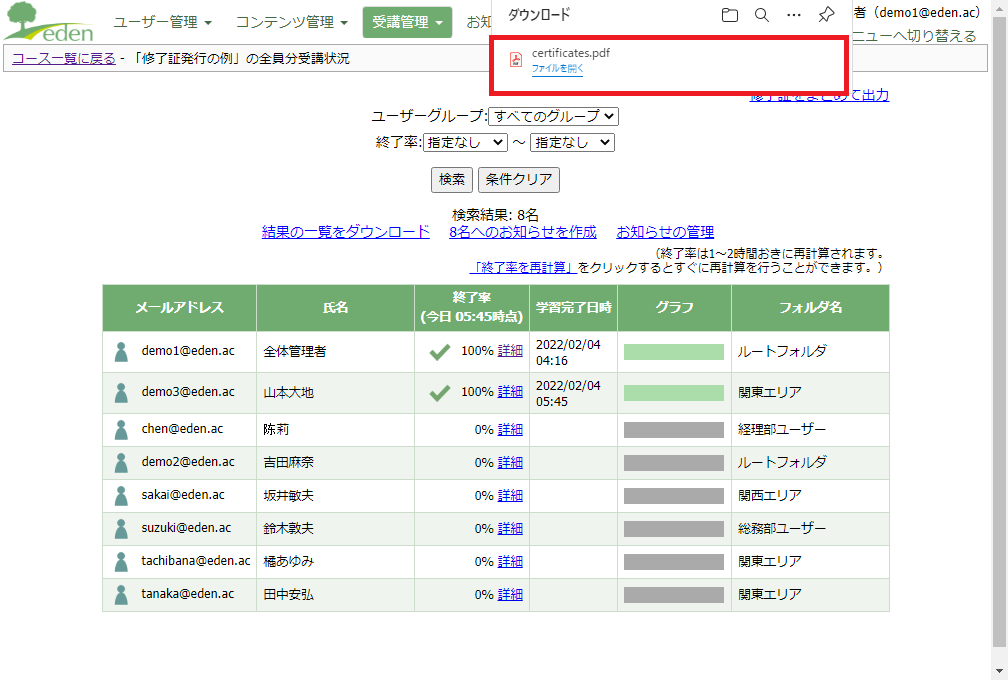Open the ユーザー管理 menu
1008x680 pixels.
click(162, 22)
